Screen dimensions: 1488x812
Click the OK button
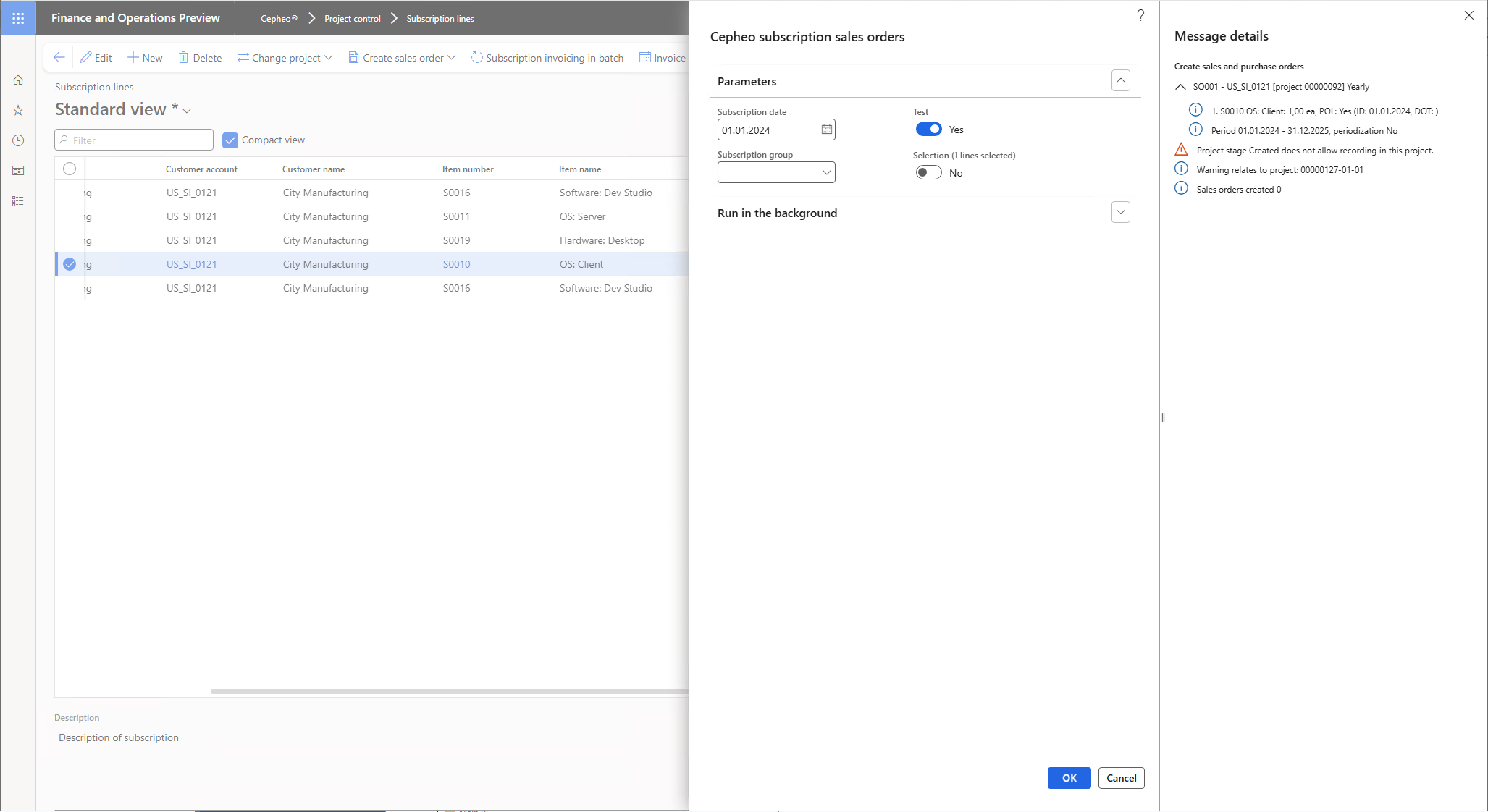click(x=1069, y=778)
